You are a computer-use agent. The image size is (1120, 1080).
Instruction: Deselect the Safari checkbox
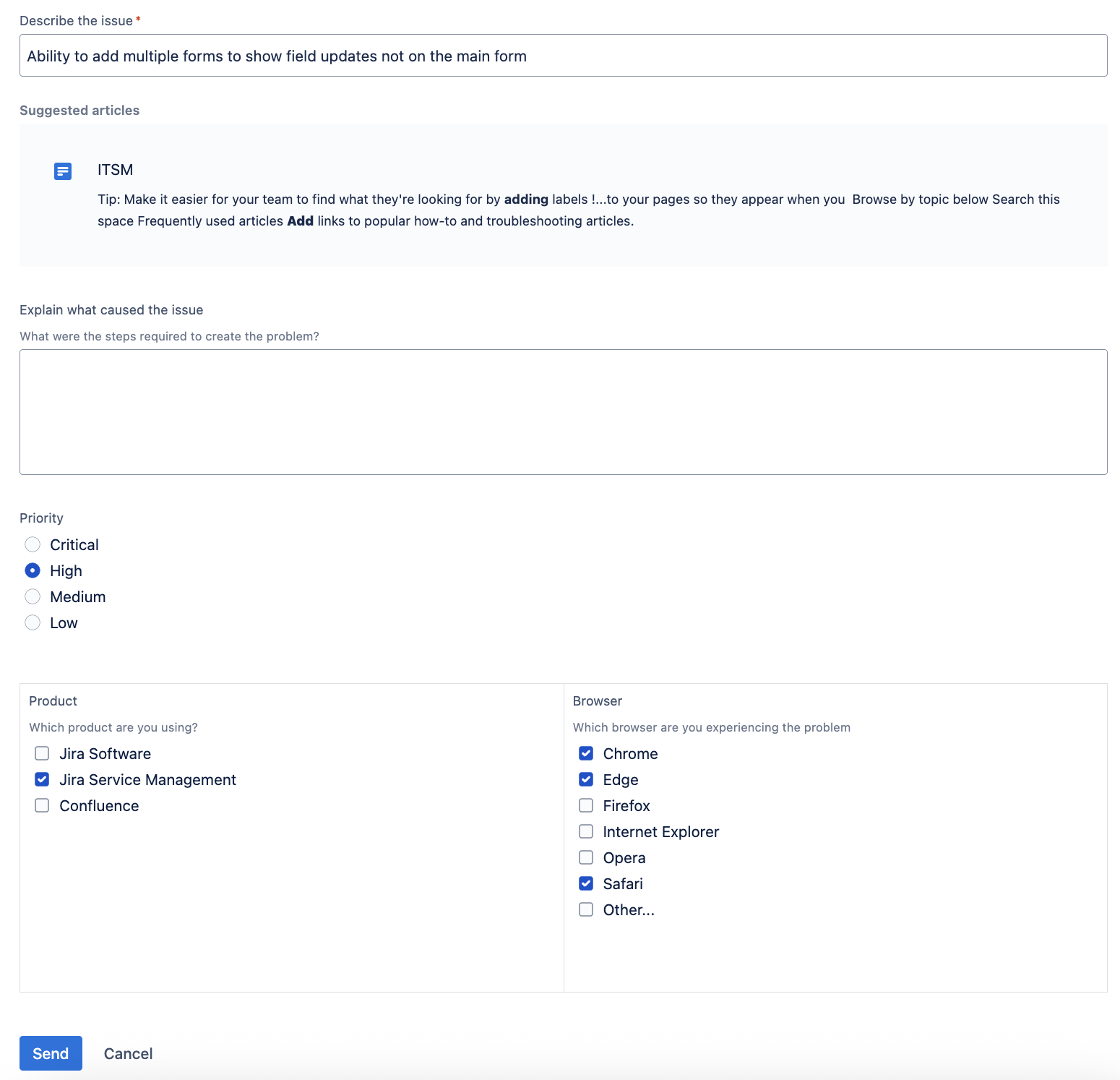tap(586, 883)
